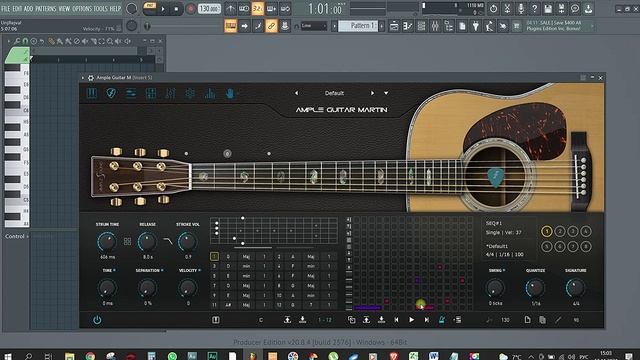Adjust the STRUM TIME knob
The width and height of the screenshot is (640, 360).
tap(107, 242)
